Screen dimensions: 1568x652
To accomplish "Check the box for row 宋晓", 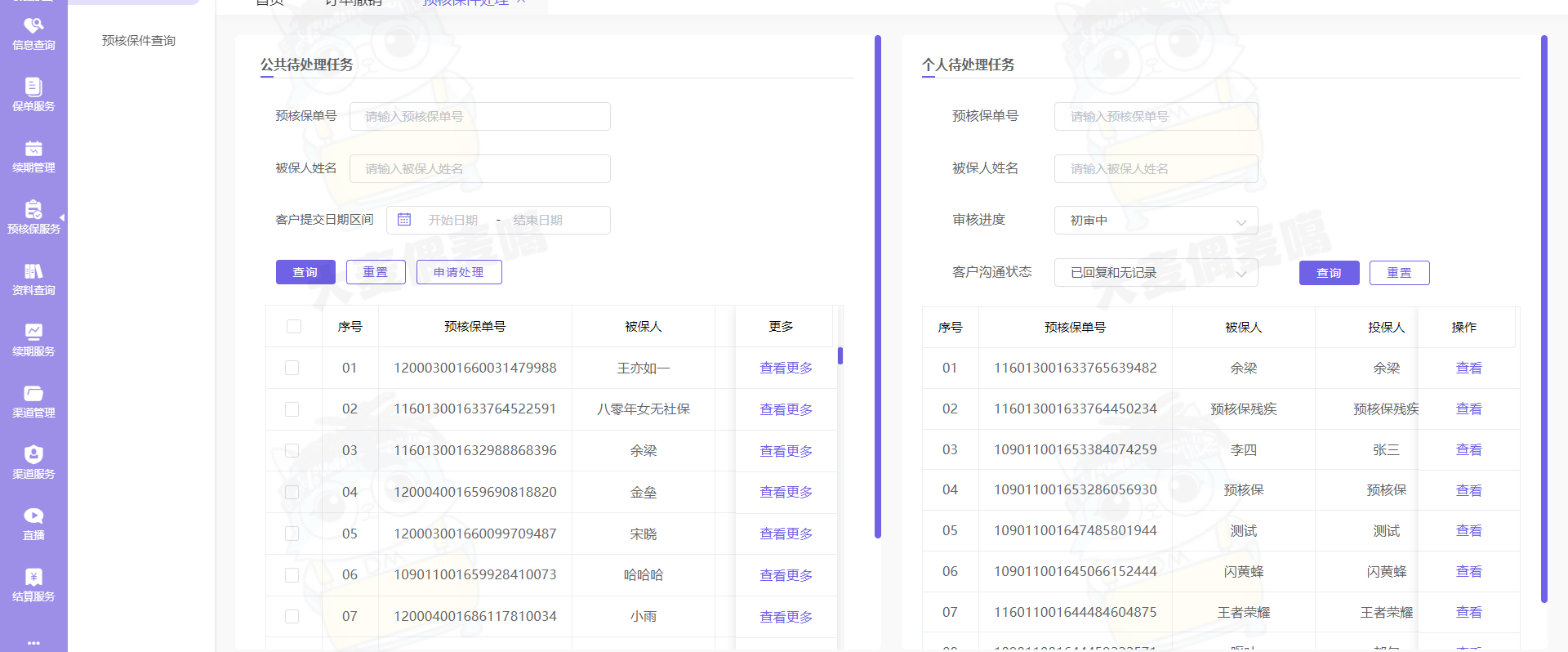I will (x=292, y=534).
